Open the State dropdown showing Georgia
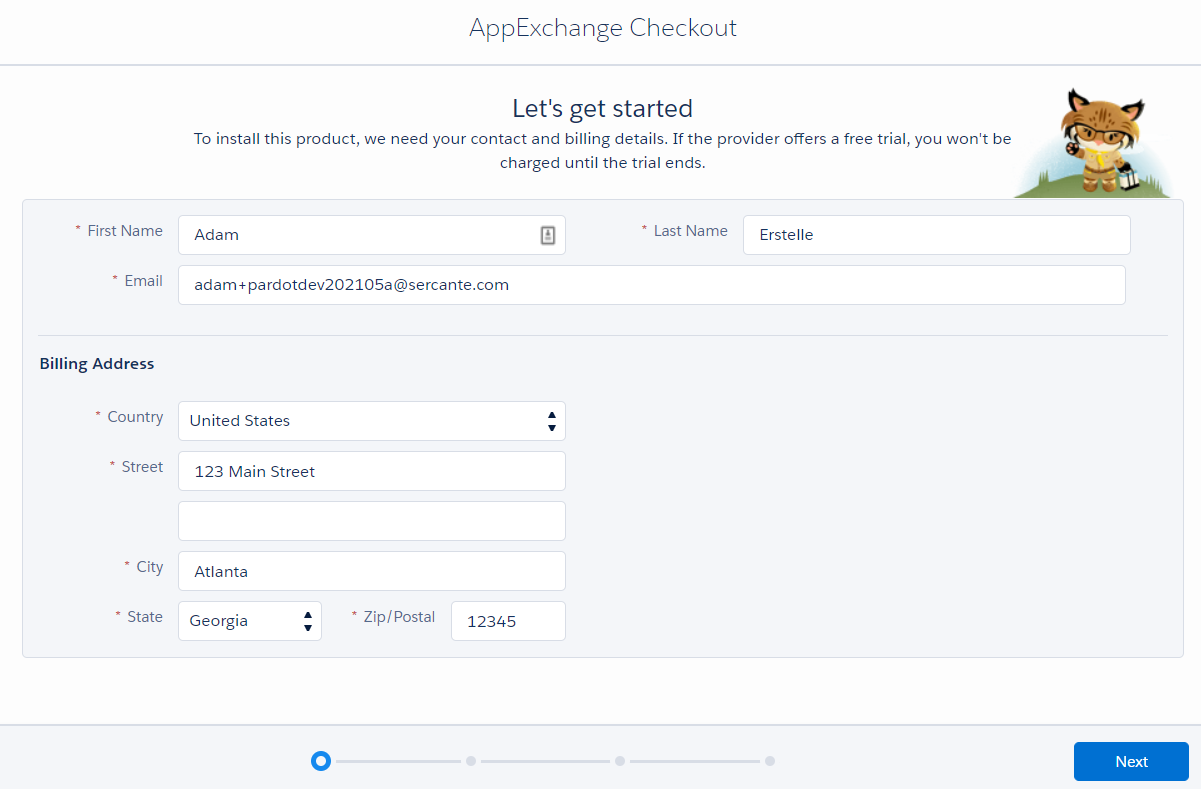 pos(250,621)
